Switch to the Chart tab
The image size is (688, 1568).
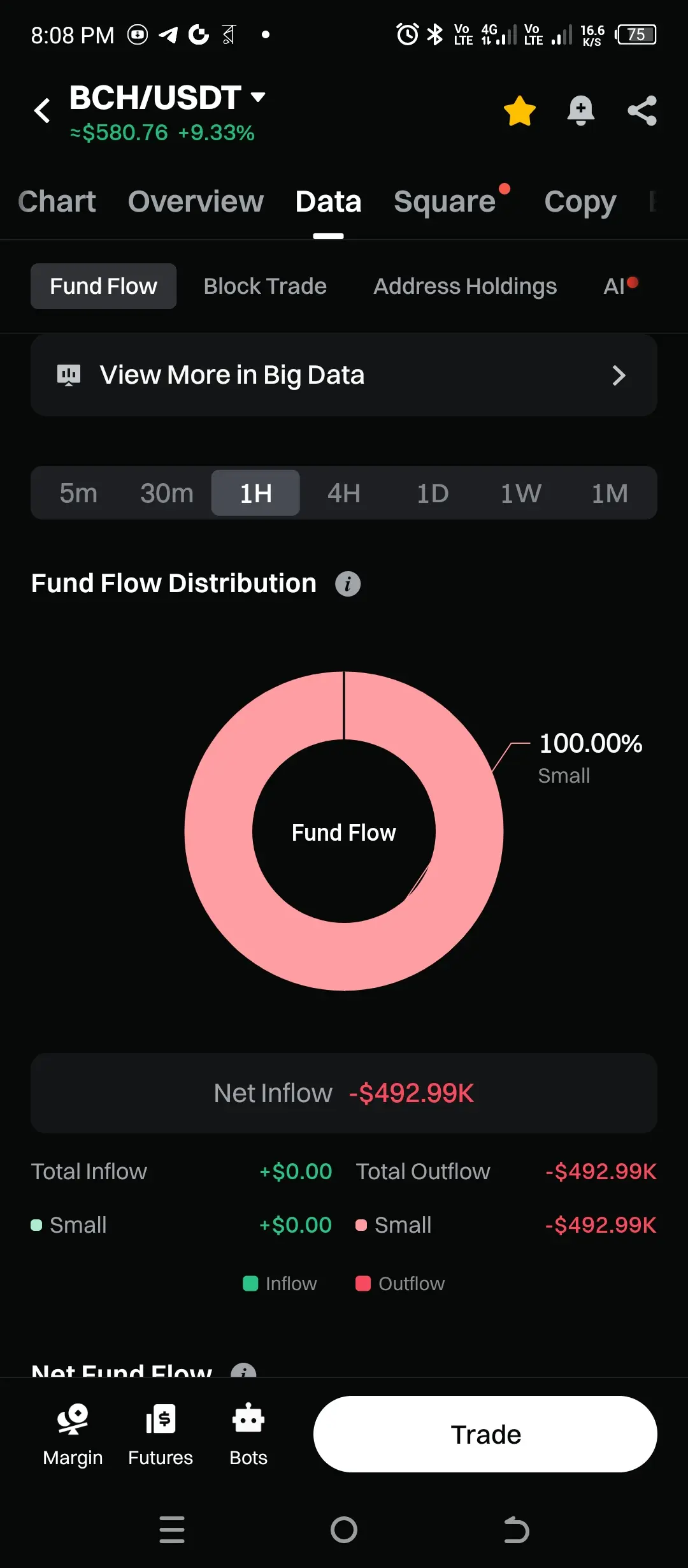pyautogui.click(x=57, y=202)
